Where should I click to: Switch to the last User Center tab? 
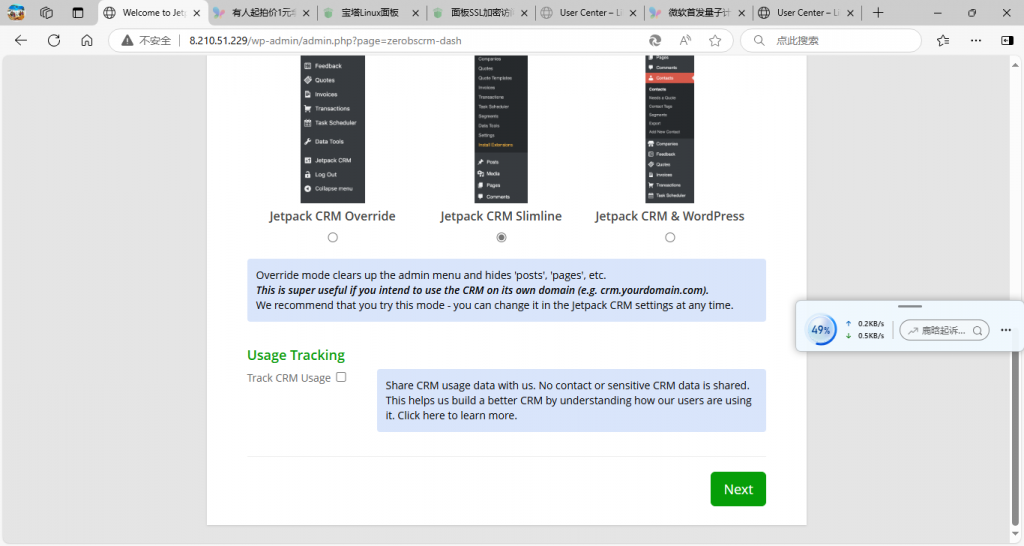click(x=807, y=12)
